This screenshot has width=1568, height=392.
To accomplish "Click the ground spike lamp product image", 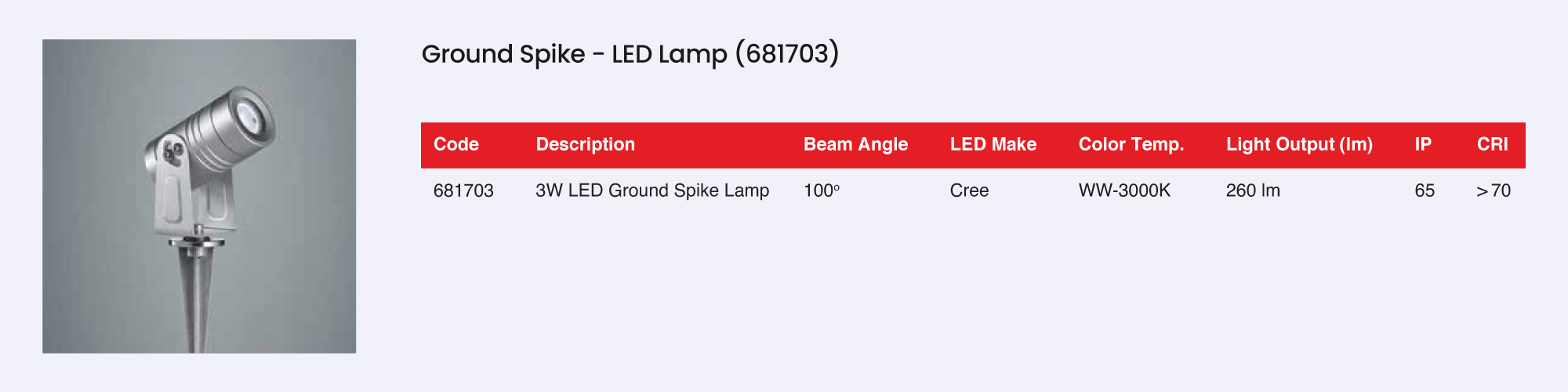I will tap(199, 196).
